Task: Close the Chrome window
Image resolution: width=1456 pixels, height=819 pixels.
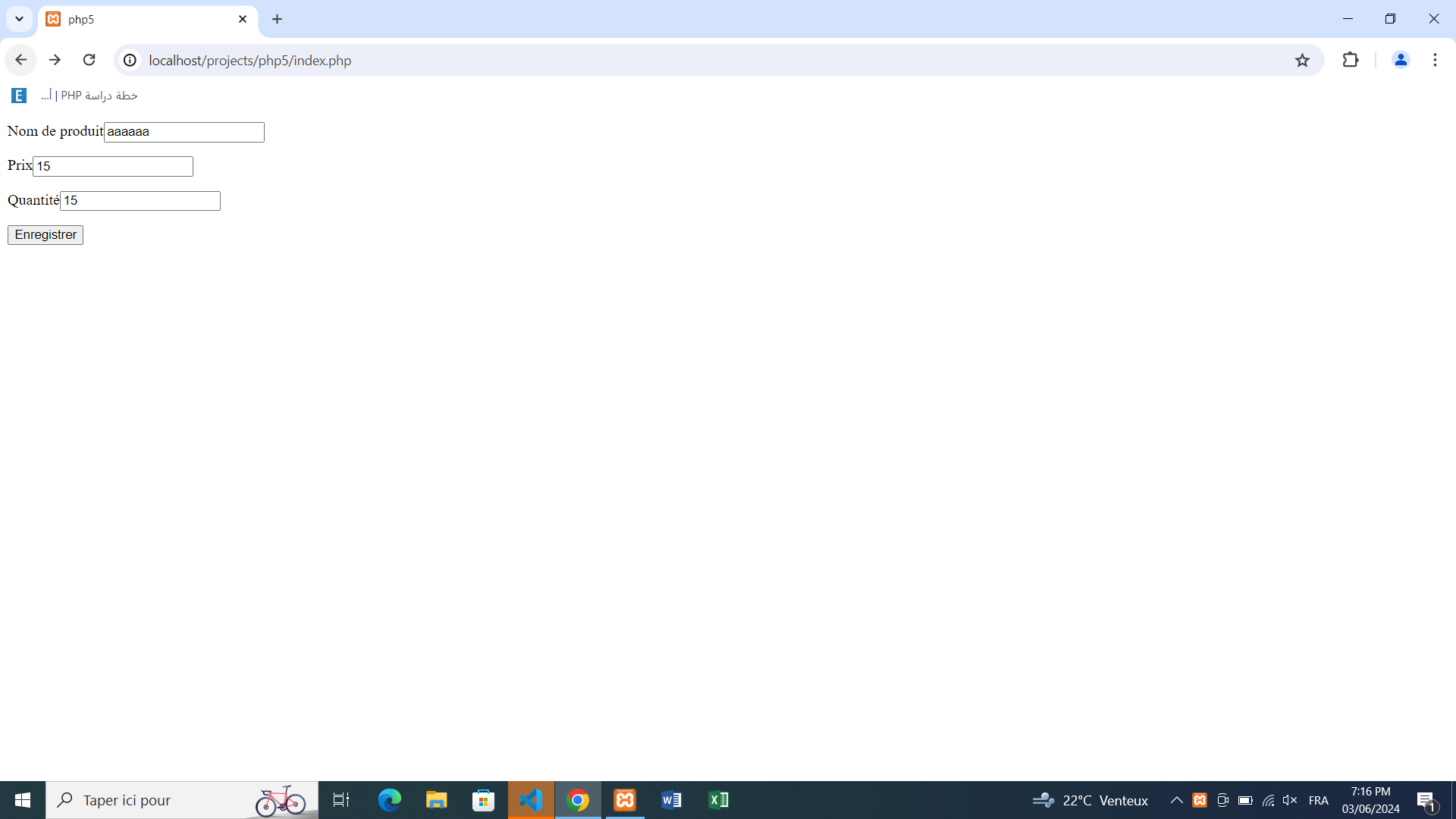Action: coord(1433,19)
